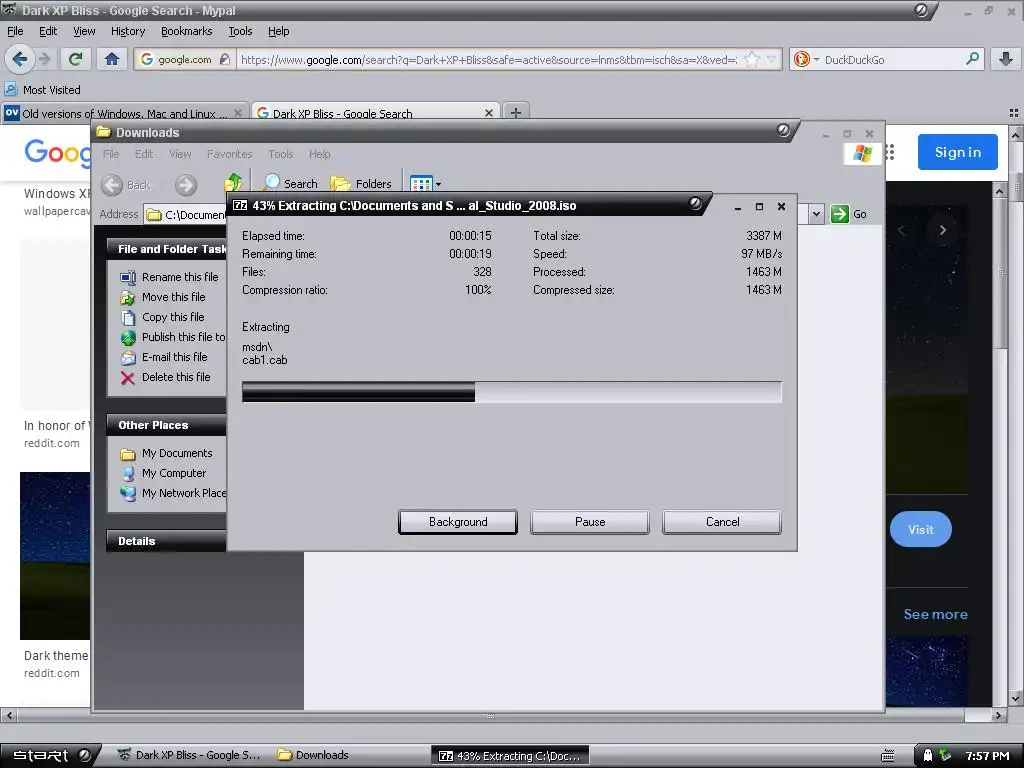
Task: Collapse the Other Places panel header
Action: pyautogui.click(x=166, y=424)
